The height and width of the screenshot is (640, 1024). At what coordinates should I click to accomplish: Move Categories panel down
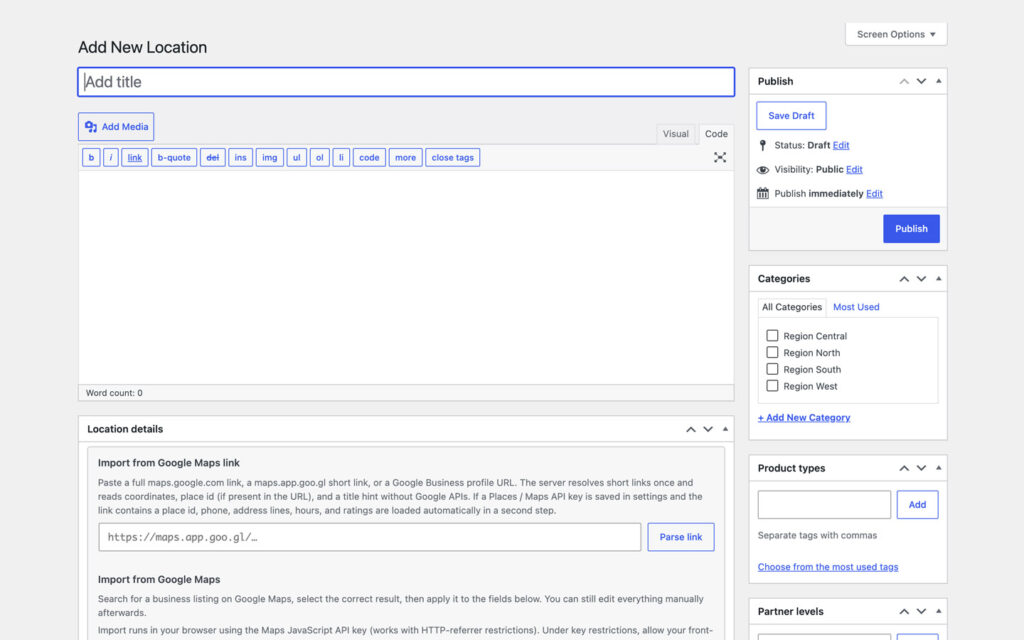tap(921, 279)
